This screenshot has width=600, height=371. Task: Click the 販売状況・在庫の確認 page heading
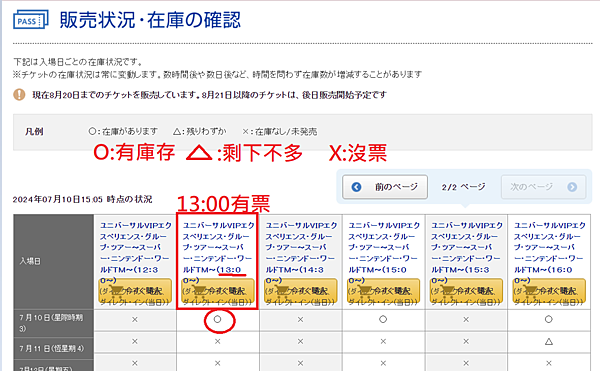pyautogui.click(x=150, y=20)
